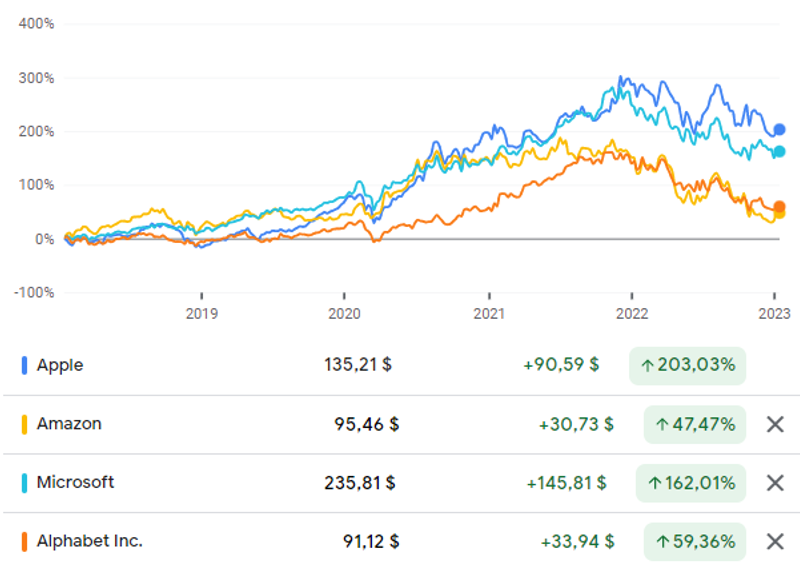Image resolution: width=800 pixels, height=566 pixels.
Task: Click the 300% y-axis label
Action: point(36,78)
